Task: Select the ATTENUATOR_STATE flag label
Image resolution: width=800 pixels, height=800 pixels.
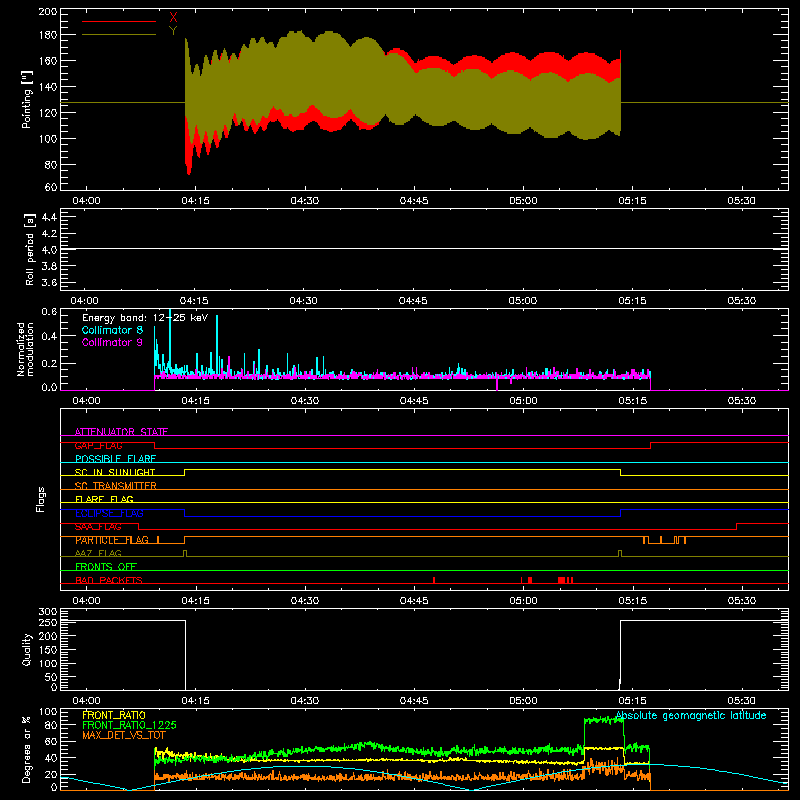Action: pos(121,432)
